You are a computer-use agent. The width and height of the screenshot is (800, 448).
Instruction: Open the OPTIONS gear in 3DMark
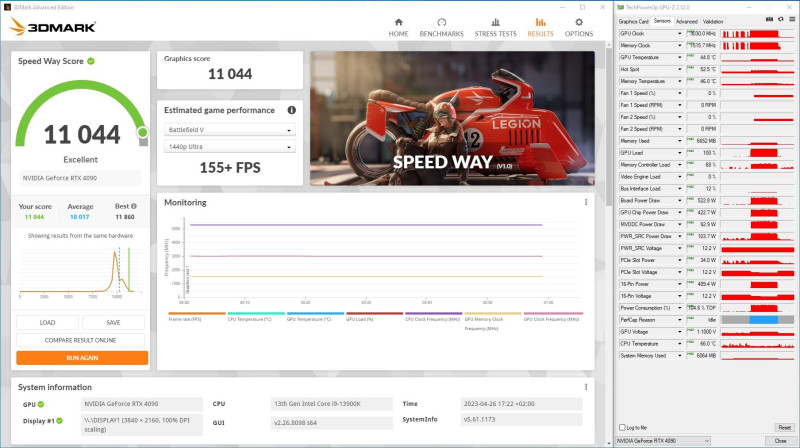pyautogui.click(x=579, y=28)
